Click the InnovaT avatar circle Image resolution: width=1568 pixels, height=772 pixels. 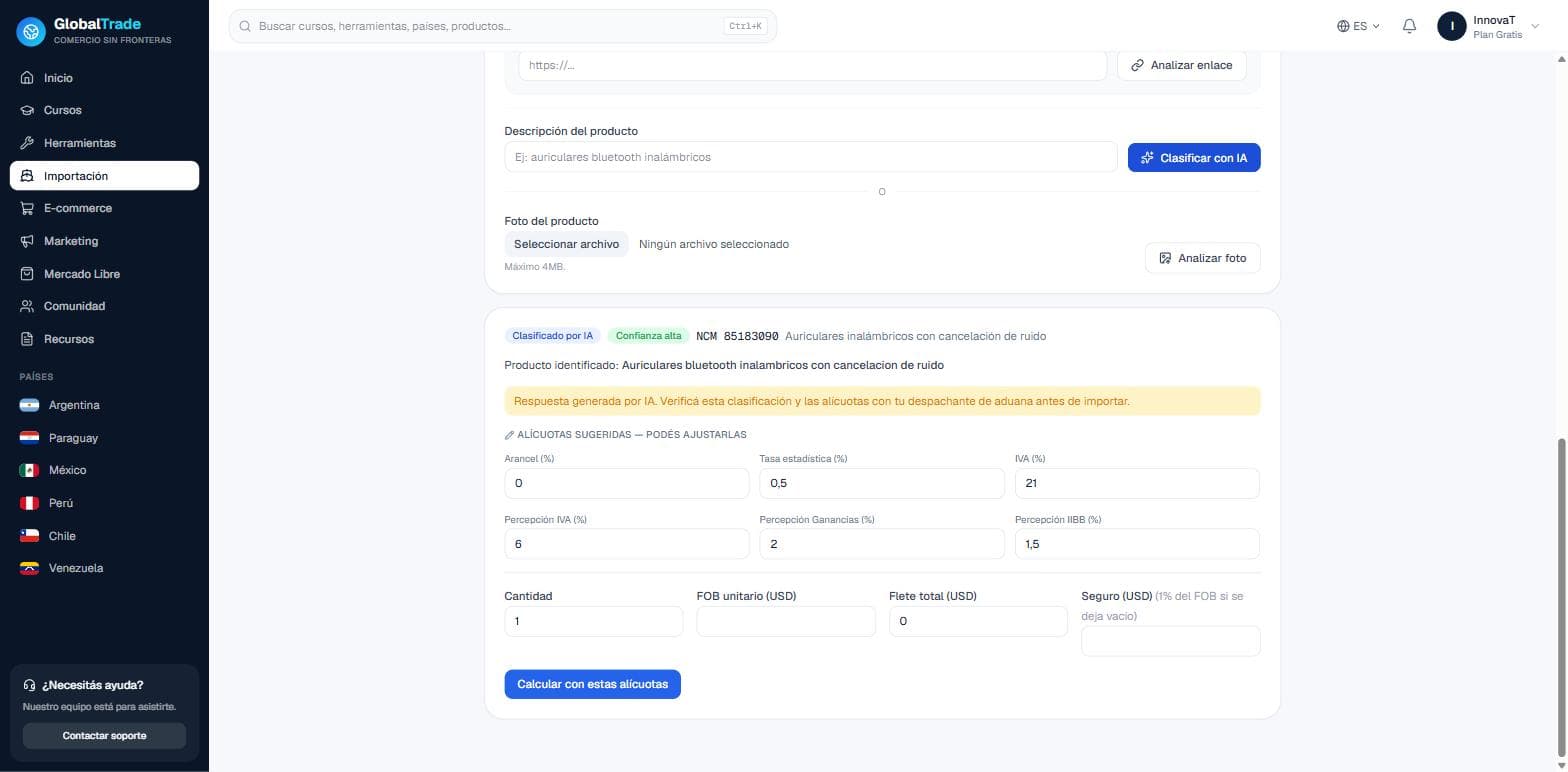point(1451,26)
